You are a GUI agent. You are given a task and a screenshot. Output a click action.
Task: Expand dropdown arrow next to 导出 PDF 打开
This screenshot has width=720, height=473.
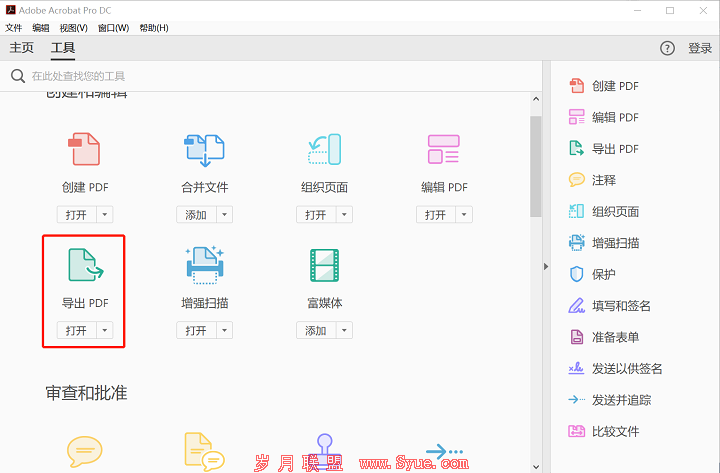(x=105, y=330)
